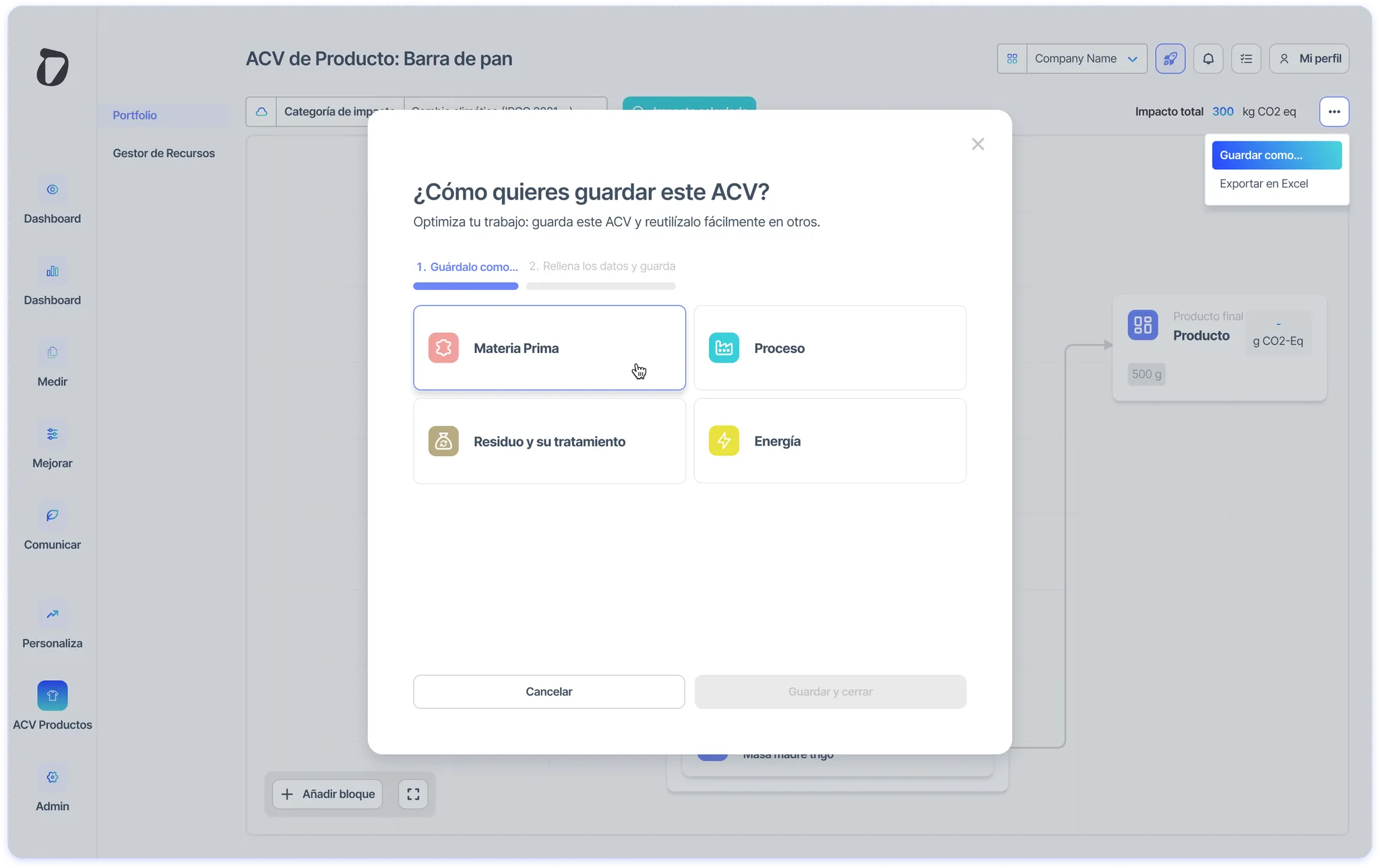Image resolution: width=1380 pixels, height=868 pixels.
Task: Switch to step 2 Rellena los datos
Action: (601, 267)
